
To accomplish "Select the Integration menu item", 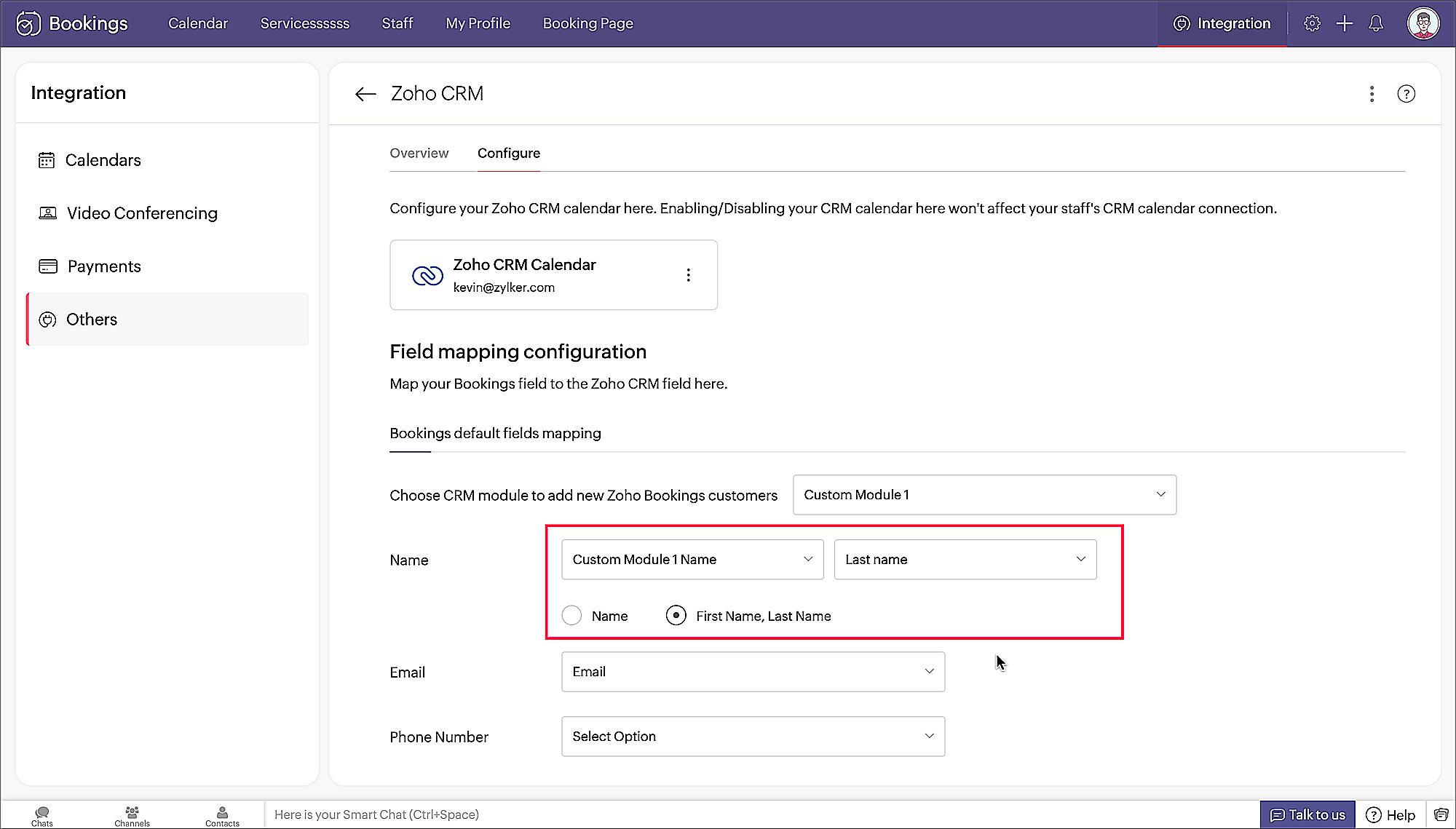I will point(1222,23).
